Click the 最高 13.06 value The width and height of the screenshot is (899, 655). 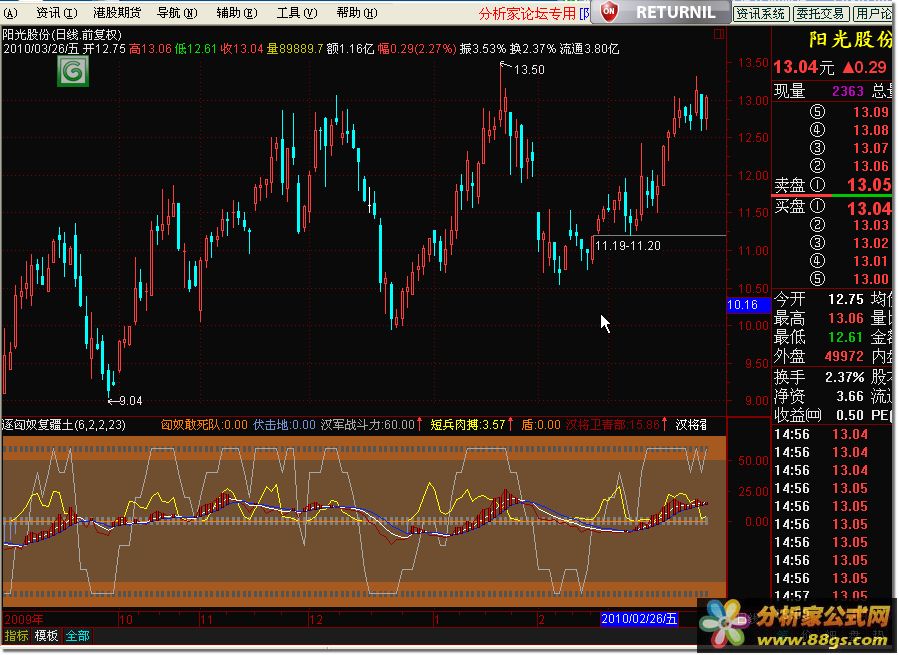point(846,318)
